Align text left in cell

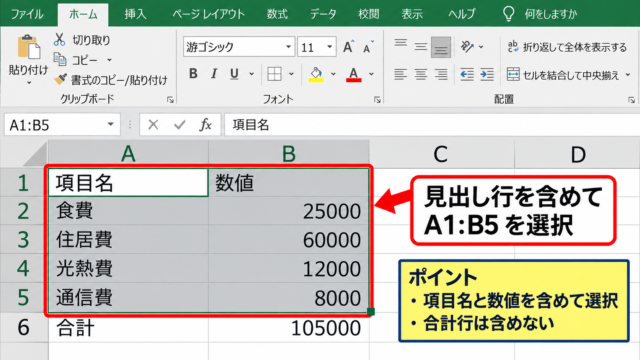(x=400, y=74)
